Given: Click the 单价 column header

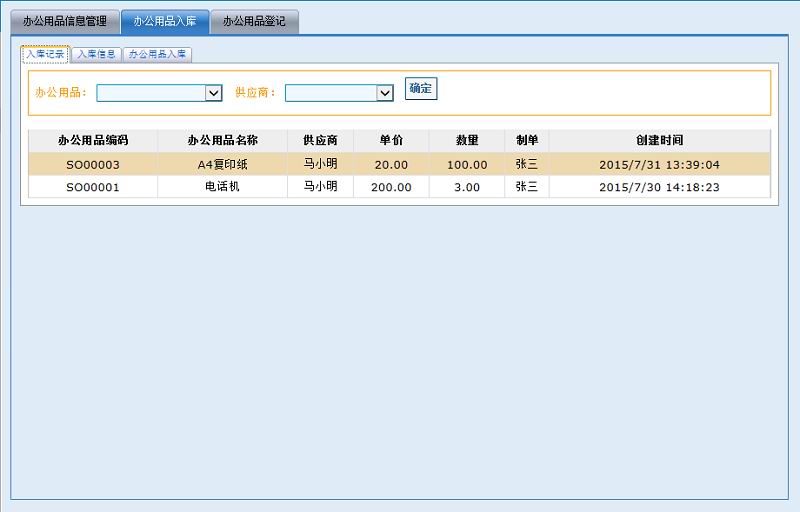Looking at the screenshot, I should coord(391,140).
